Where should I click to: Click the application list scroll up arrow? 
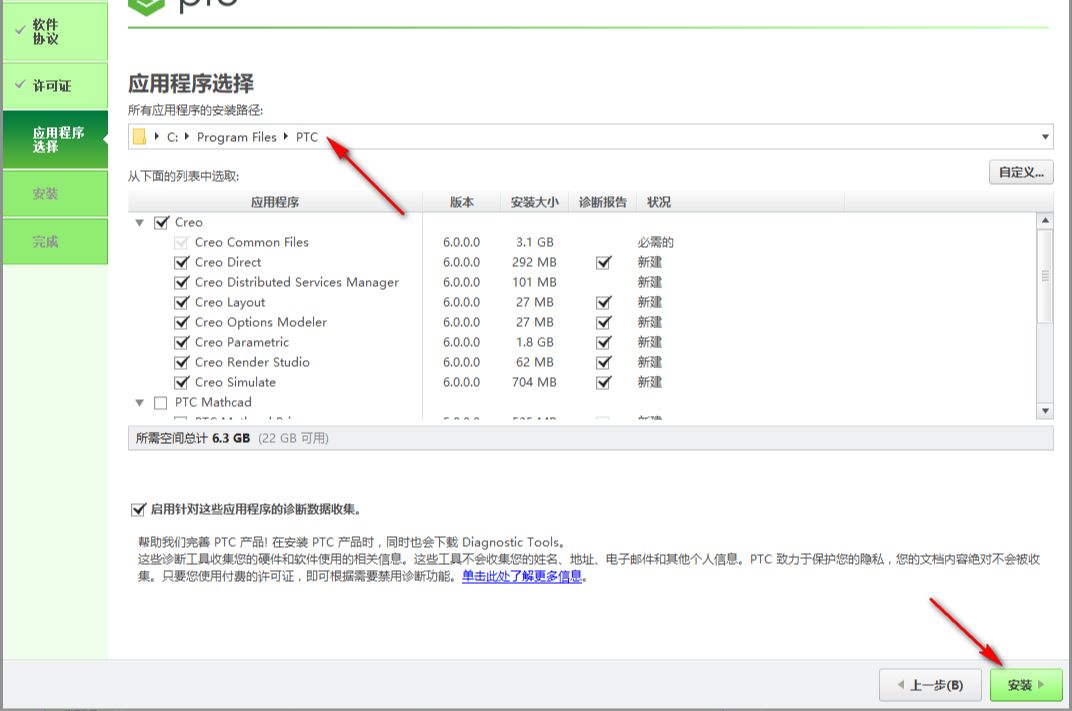[x=1045, y=221]
